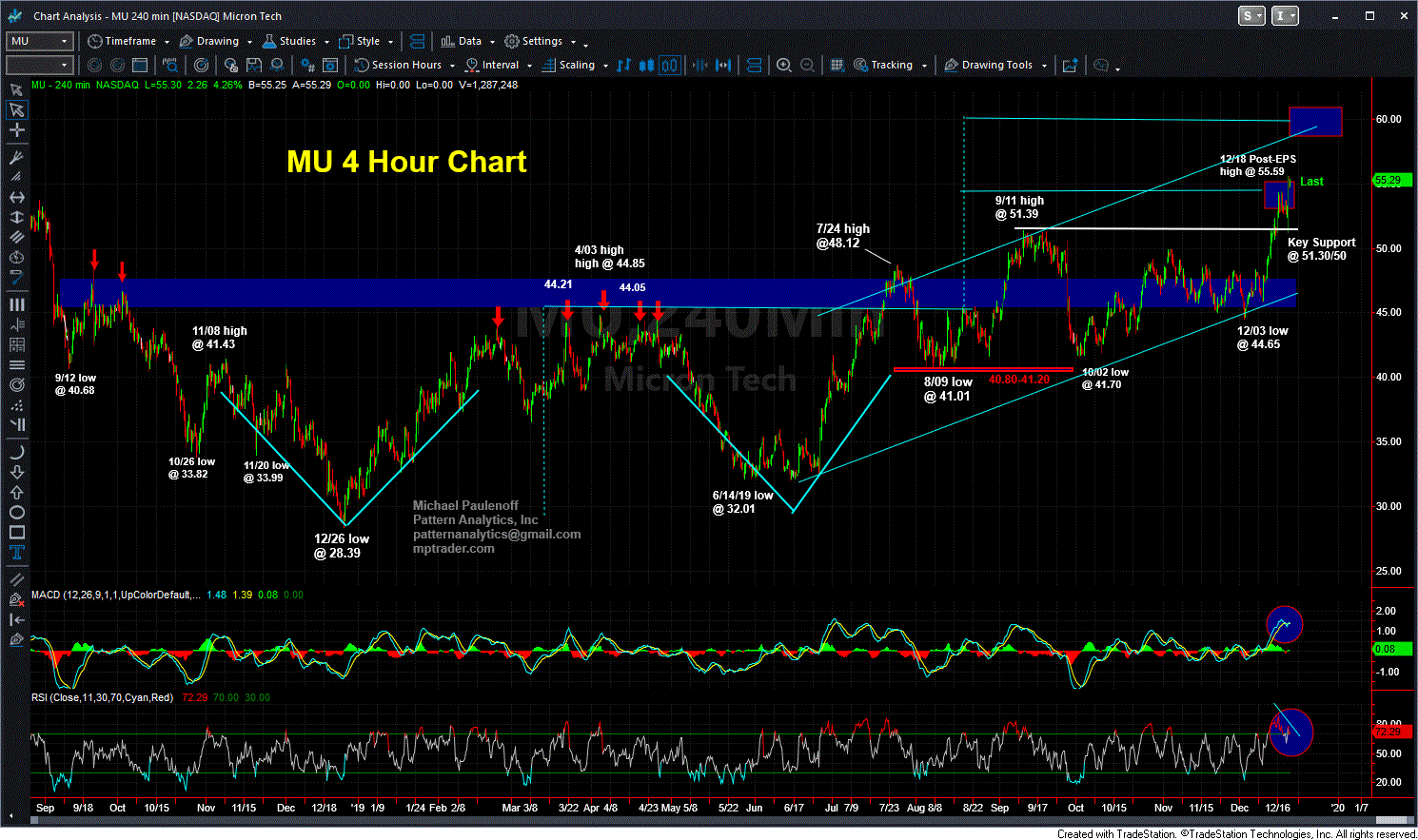Screen dimensions: 1418x840
Task: Select the down arrow drawing tool
Action: (x=16, y=472)
